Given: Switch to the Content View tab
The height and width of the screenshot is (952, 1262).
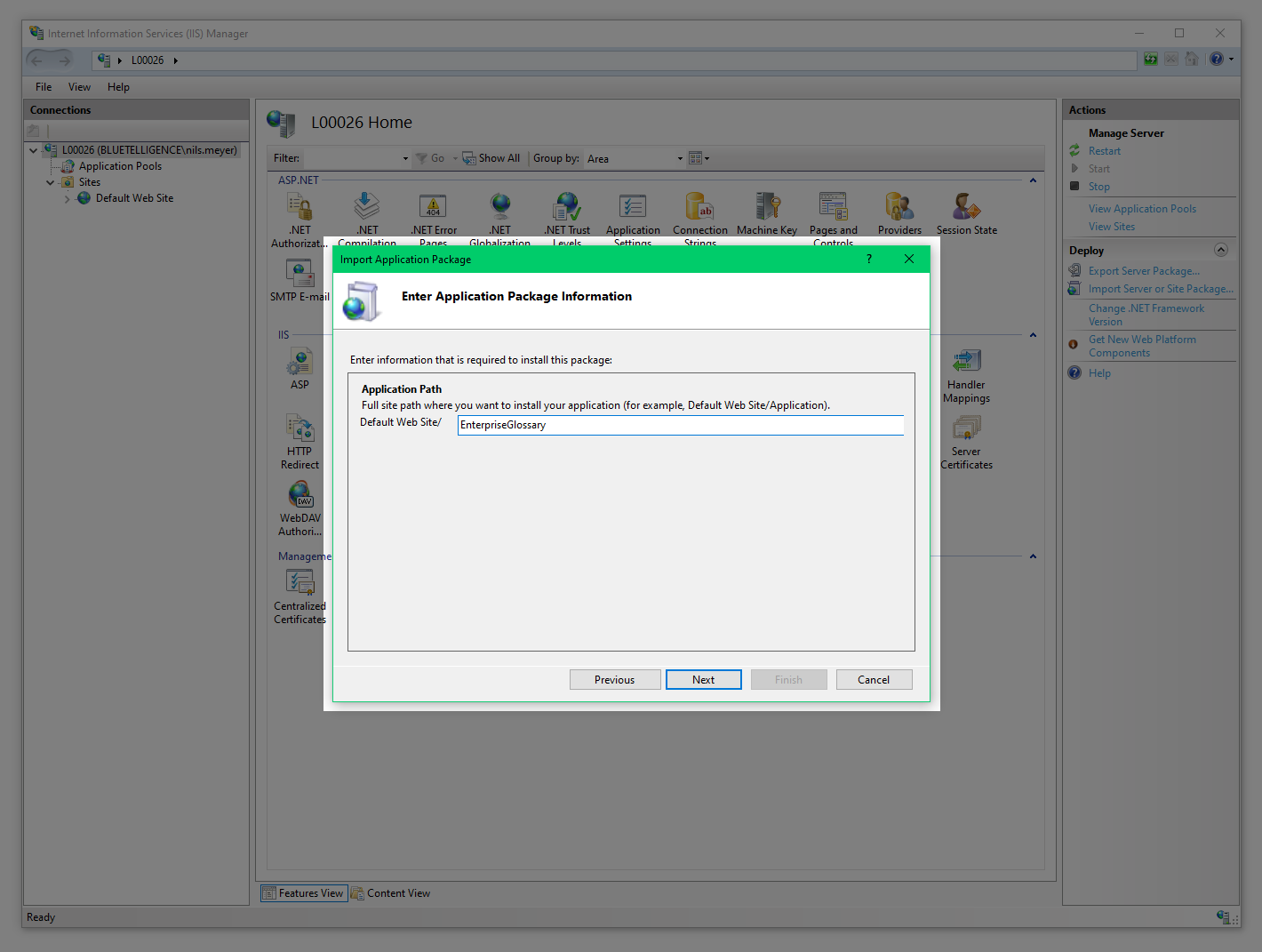Looking at the screenshot, I should pyautogui.click(x=391, y=893).
